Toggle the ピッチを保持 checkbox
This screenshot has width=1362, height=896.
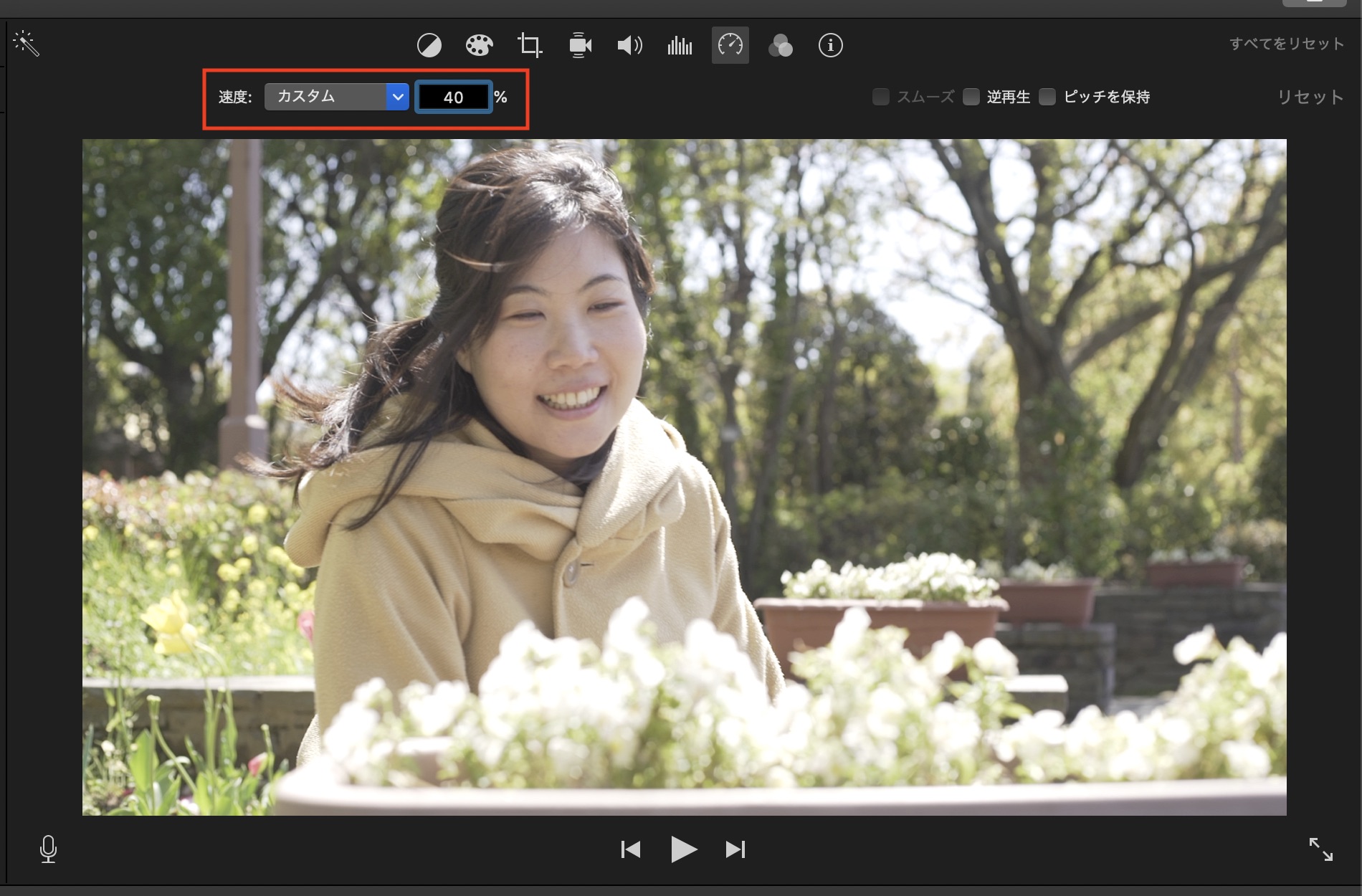[1047, 97]
